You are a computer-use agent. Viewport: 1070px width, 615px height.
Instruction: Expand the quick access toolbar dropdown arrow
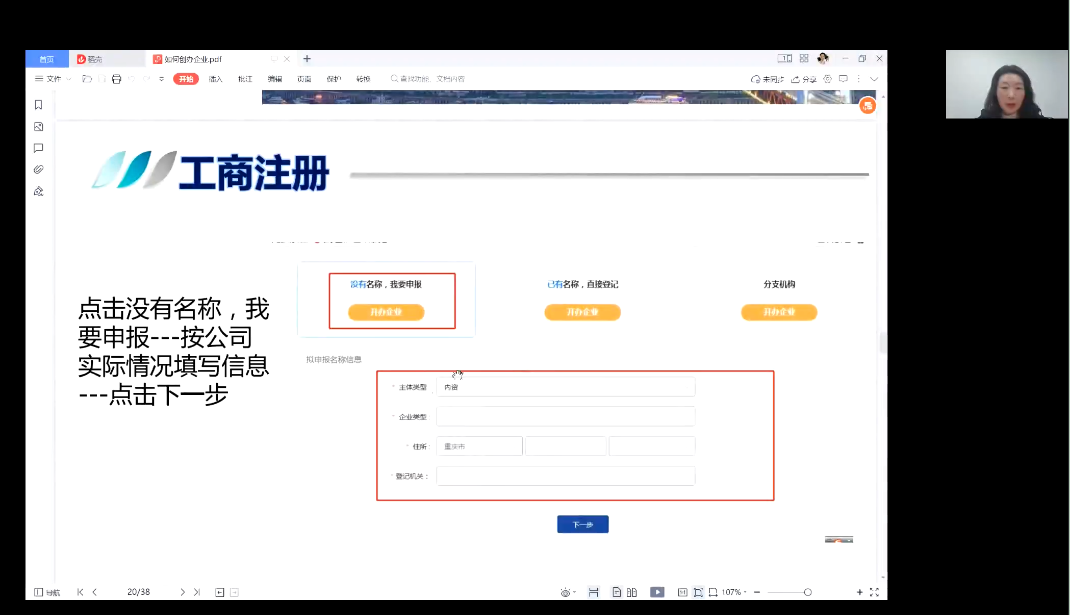[x=162, y=79]
